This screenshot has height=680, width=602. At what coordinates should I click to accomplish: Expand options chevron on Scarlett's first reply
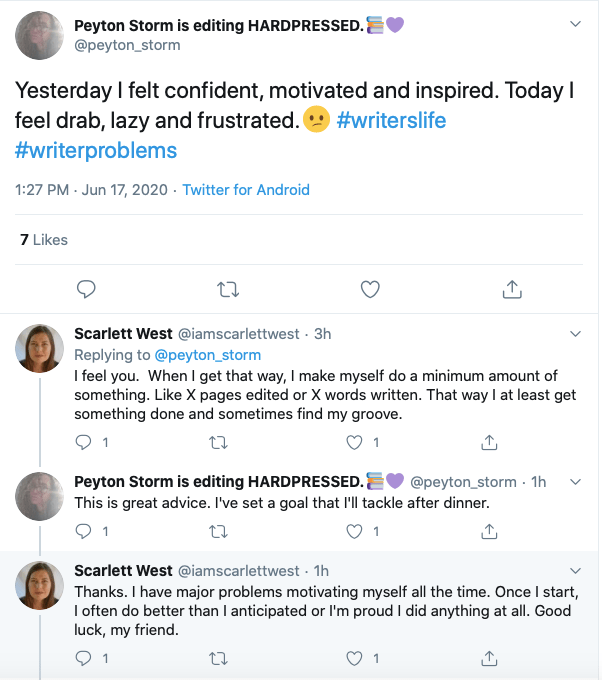click(575, 333)
